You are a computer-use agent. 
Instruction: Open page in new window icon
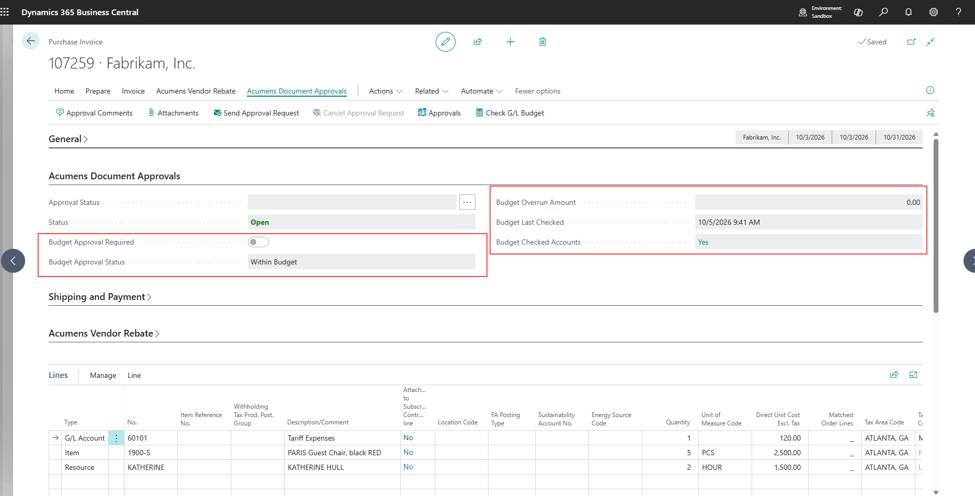pos(911,42)
